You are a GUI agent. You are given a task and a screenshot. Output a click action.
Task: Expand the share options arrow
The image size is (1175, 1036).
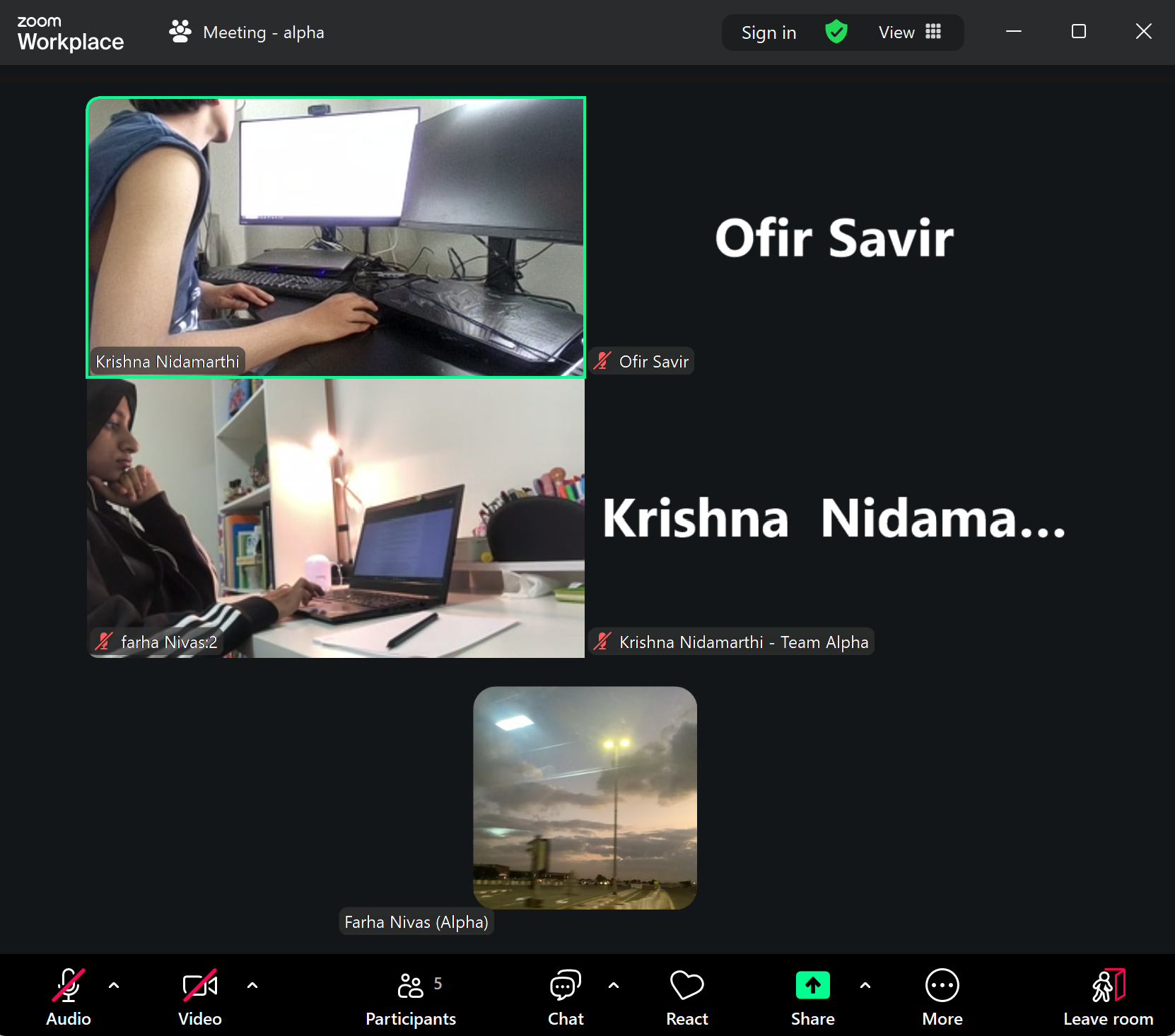click(865, 985)
